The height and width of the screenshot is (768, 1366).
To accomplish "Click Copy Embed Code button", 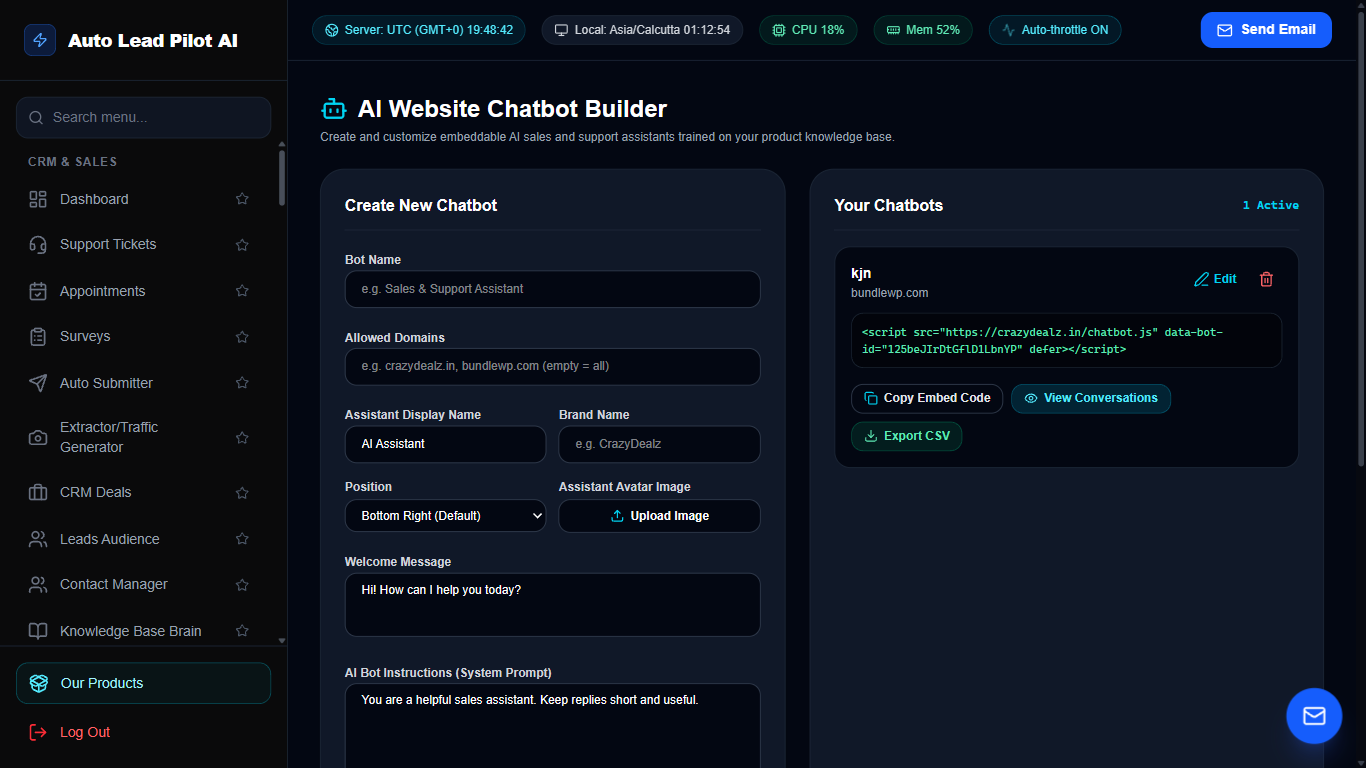I will pos(927,398).
